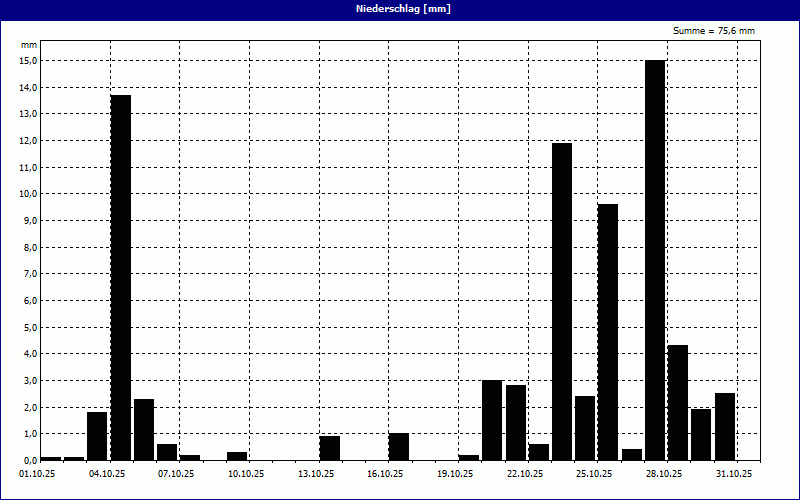The width and height of the screenshot is (800, 500).
Task: Select the 0,6 mm bar on 06.10
Action: pyautogui.click(x=167, y=452)
